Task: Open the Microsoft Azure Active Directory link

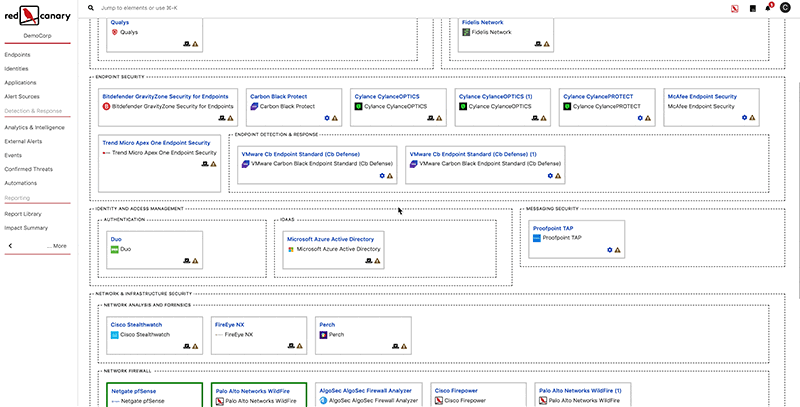Action: point(331,239)
